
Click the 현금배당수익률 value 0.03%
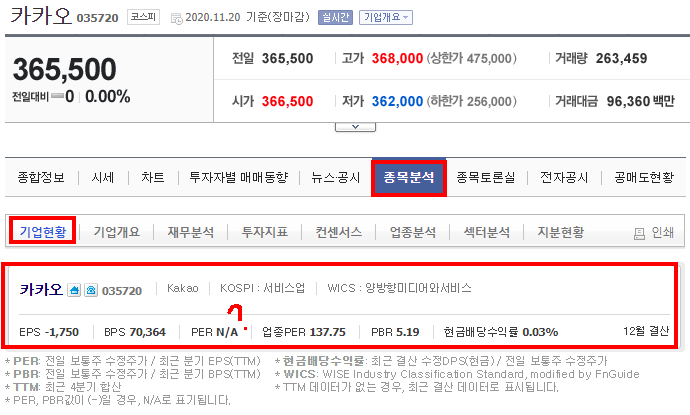pyautogui.click(x=540, y=332)
